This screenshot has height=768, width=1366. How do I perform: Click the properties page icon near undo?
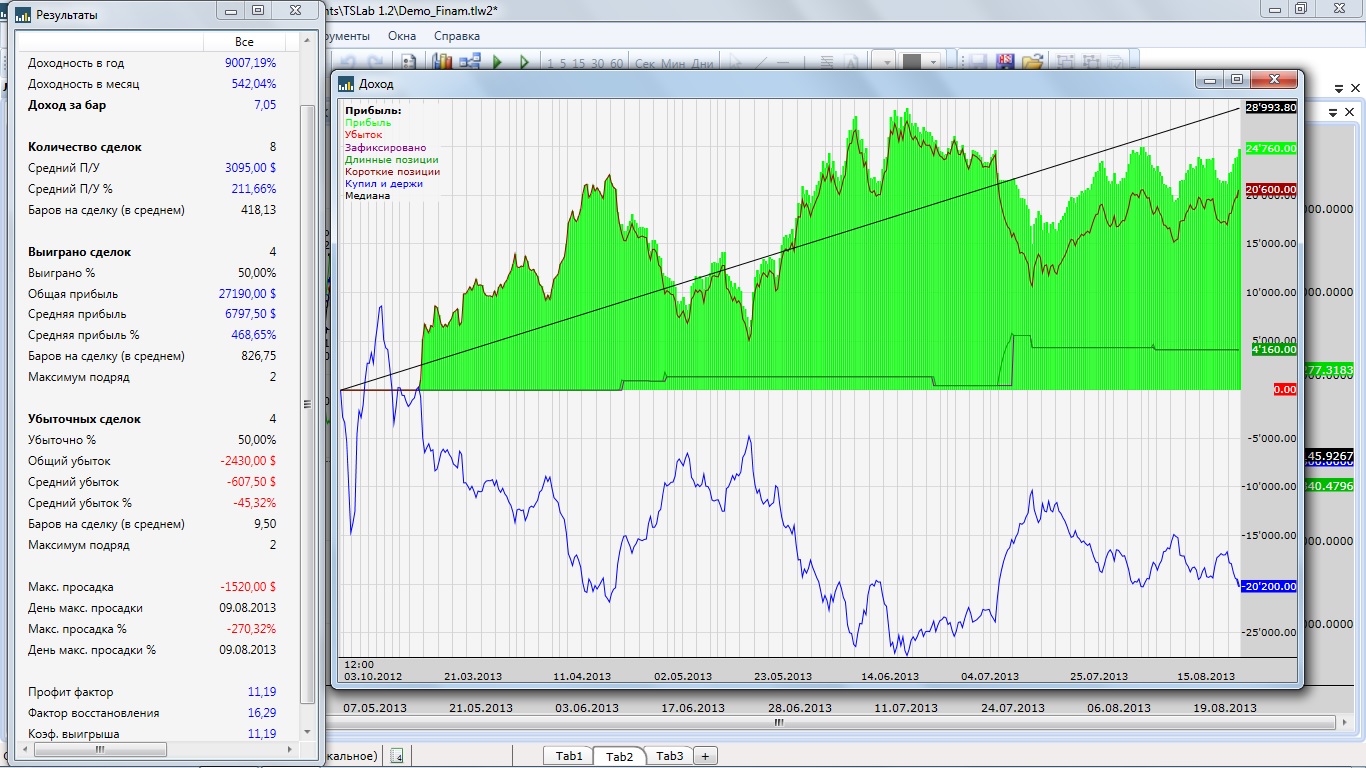point(409,62)
